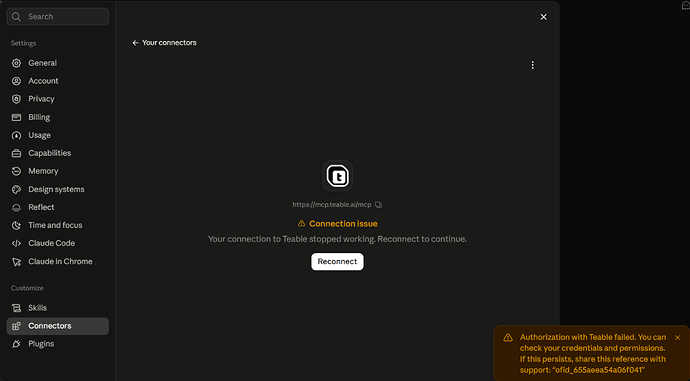
Task: Close the settings dialog
Action: coord(543,17)
